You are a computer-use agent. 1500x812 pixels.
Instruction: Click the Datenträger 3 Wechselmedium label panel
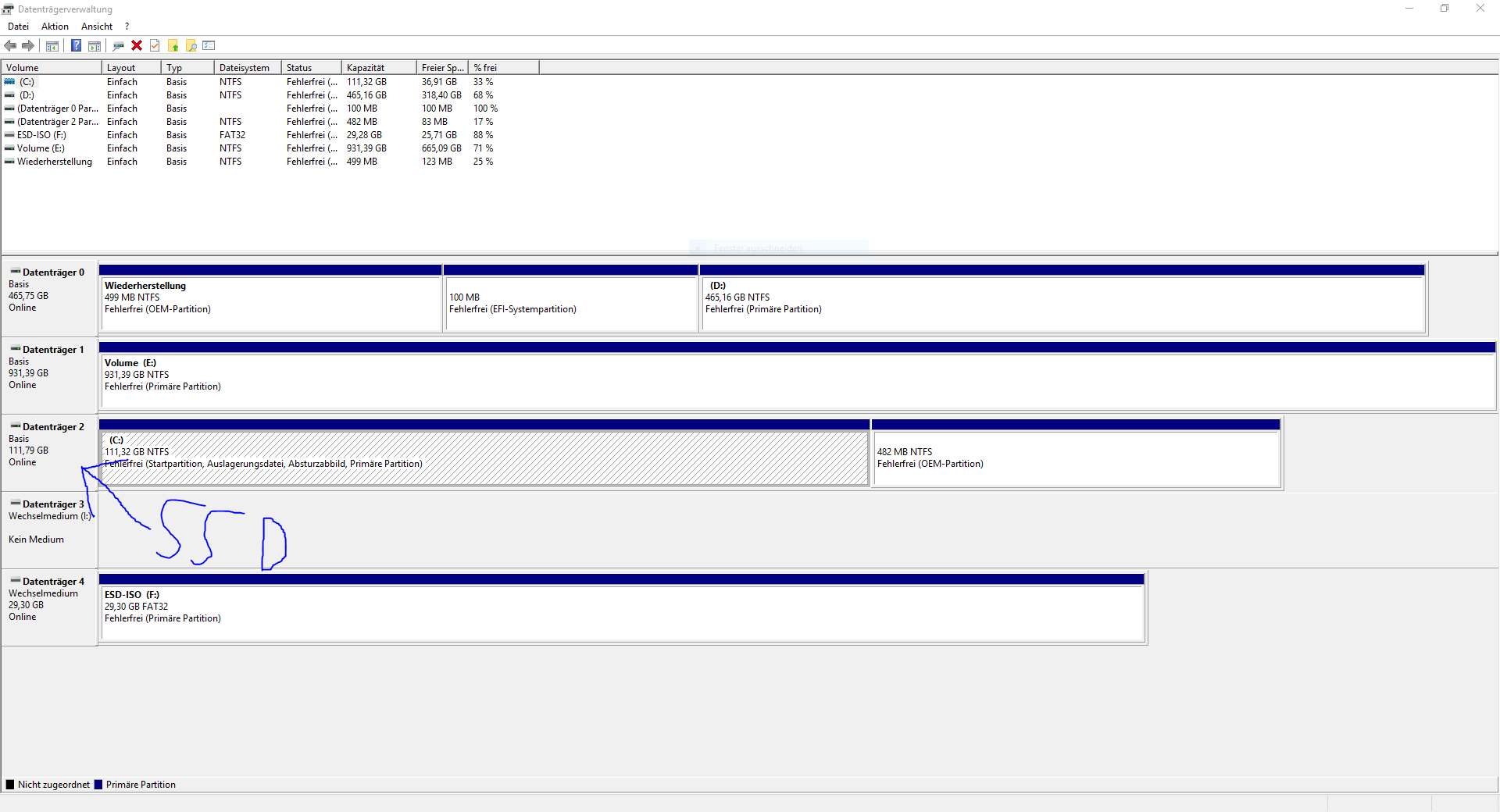click(x=49, y=530)
